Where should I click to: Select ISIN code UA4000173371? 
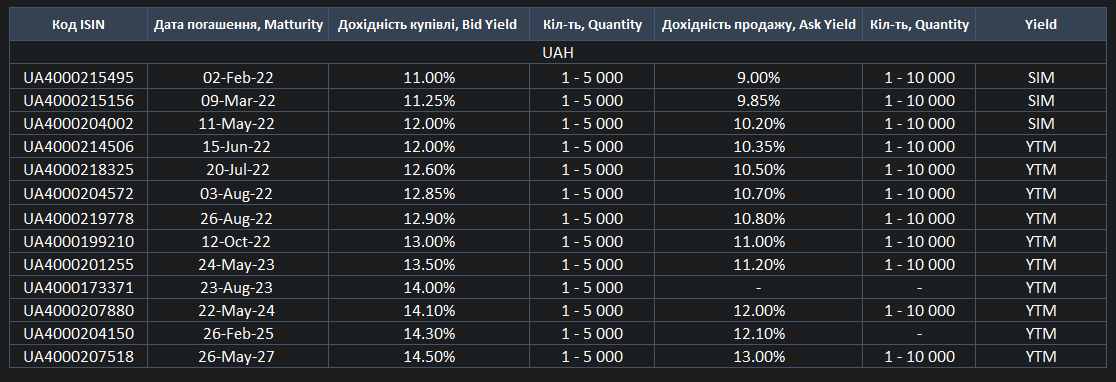point(78,287)
